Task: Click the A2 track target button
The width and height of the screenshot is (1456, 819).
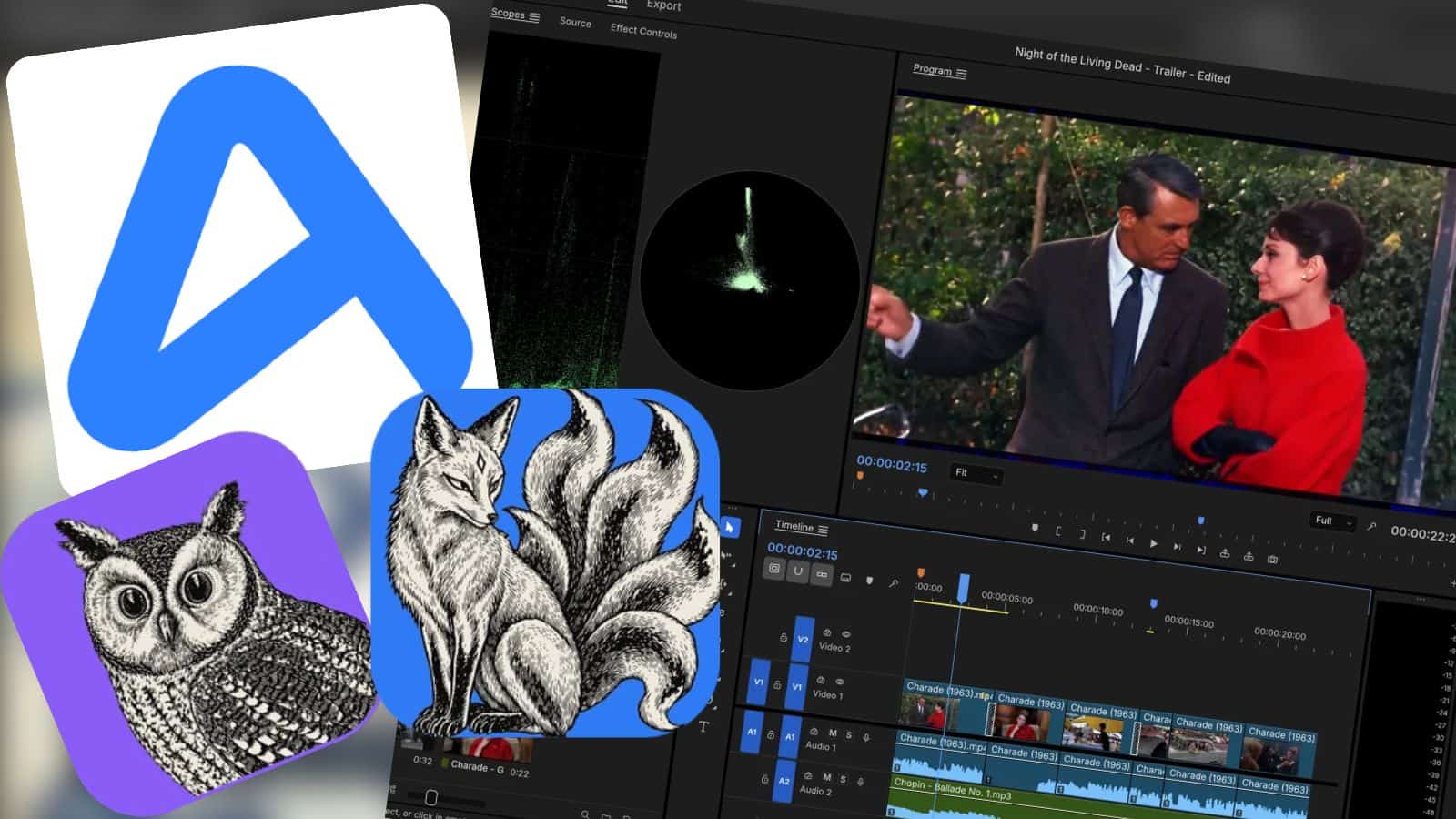Action: coord(784,781)
